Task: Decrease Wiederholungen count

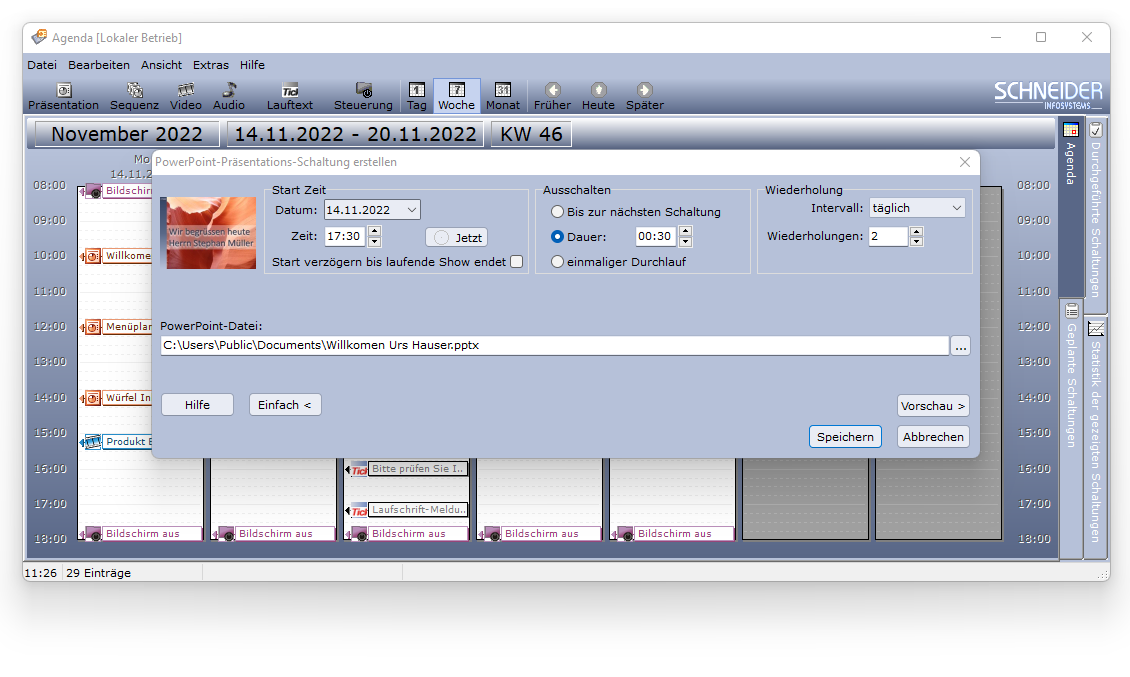Action: 916,242
